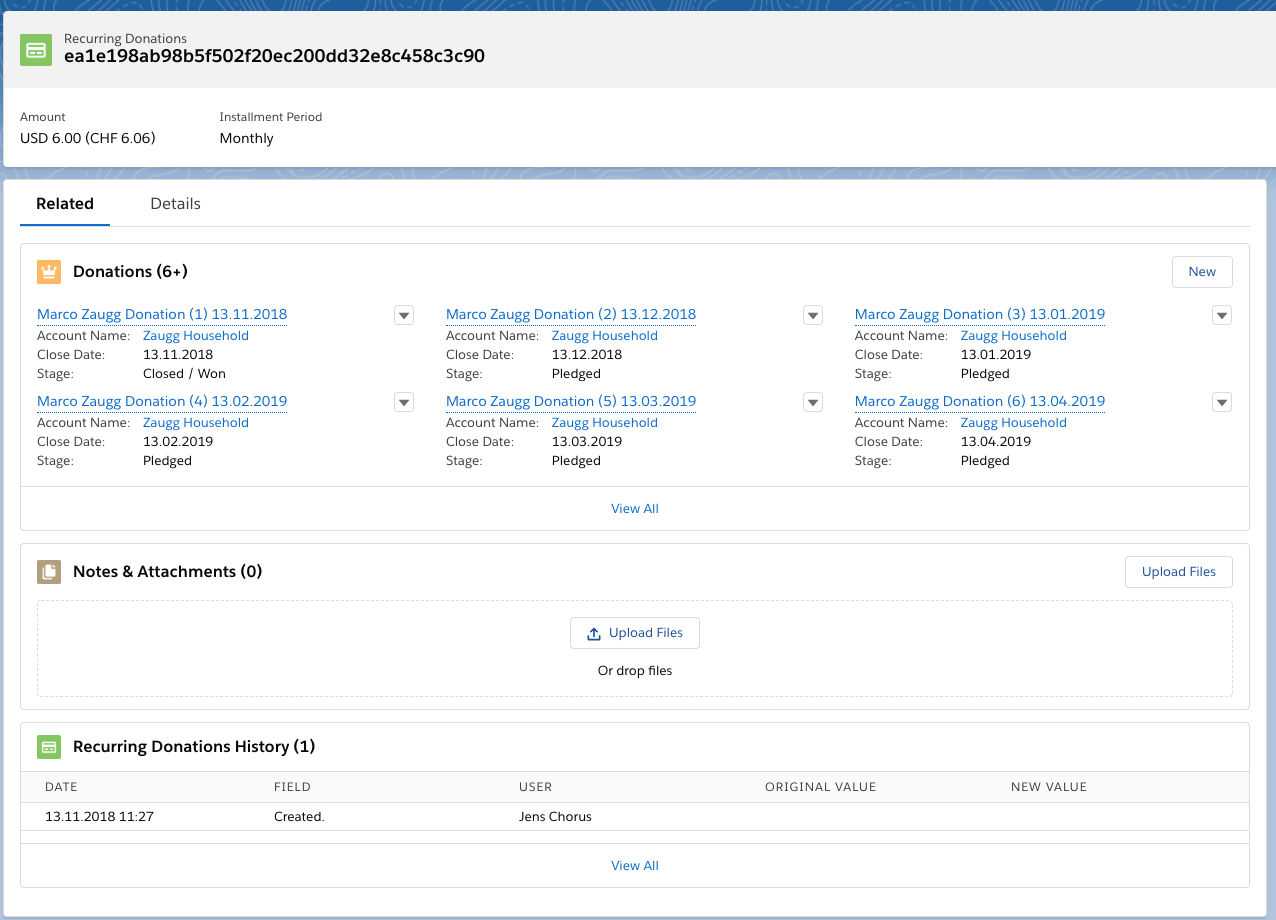Click the green Recurring Donations header icon

pyautogui.click(x=37, y=50)
